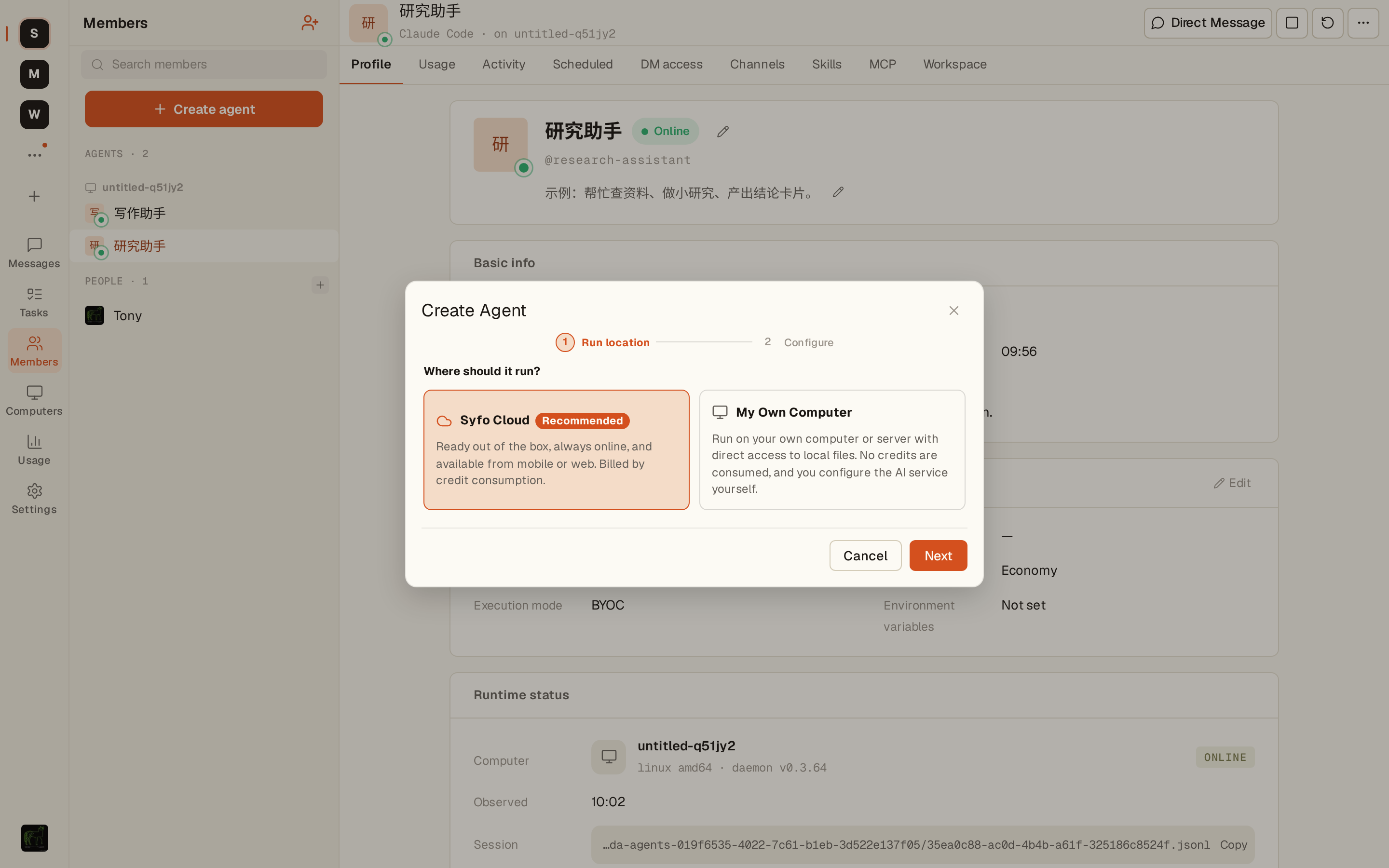This screenshot has height=868, width=1389.
Task: Copy the session path
Action: coord(1233,844)
